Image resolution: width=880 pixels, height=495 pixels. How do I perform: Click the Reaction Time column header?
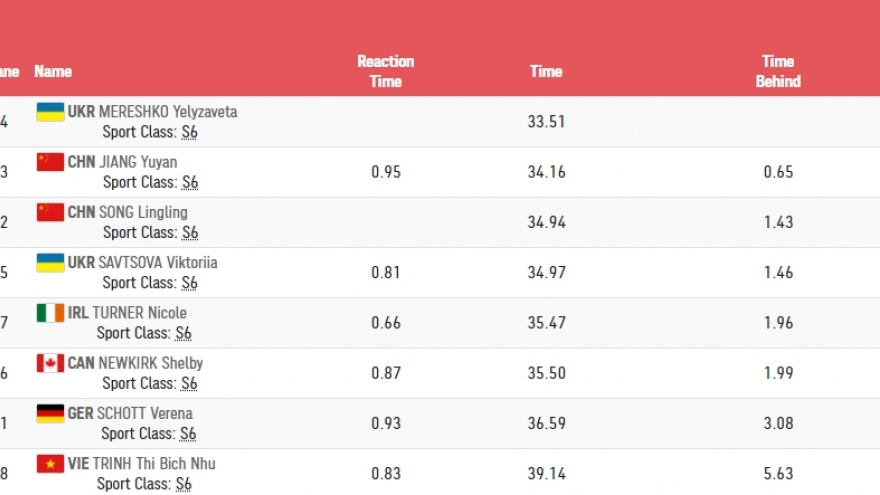pos(385,71)
